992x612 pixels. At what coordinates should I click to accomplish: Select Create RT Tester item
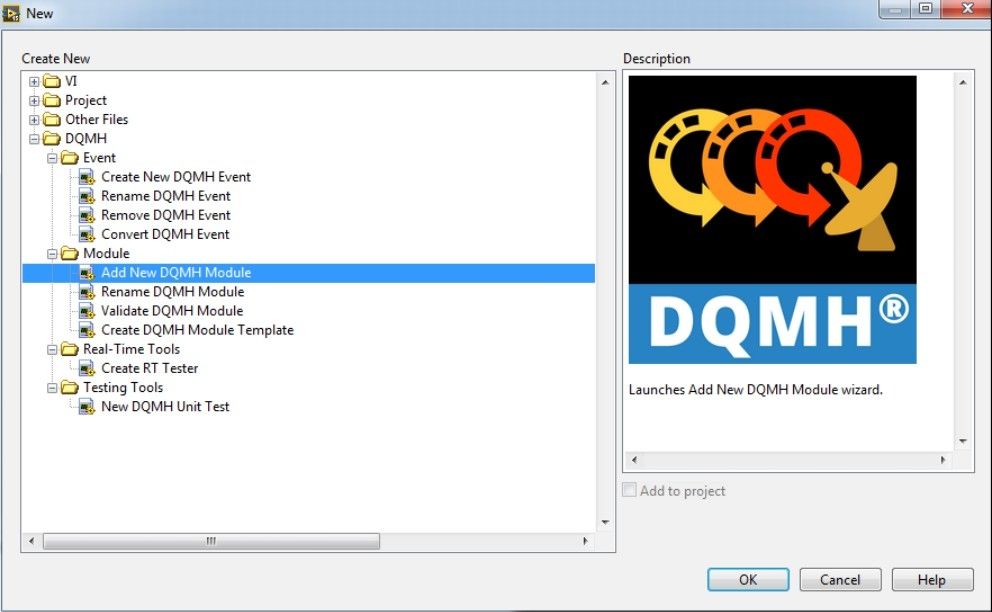click(149, 368)
